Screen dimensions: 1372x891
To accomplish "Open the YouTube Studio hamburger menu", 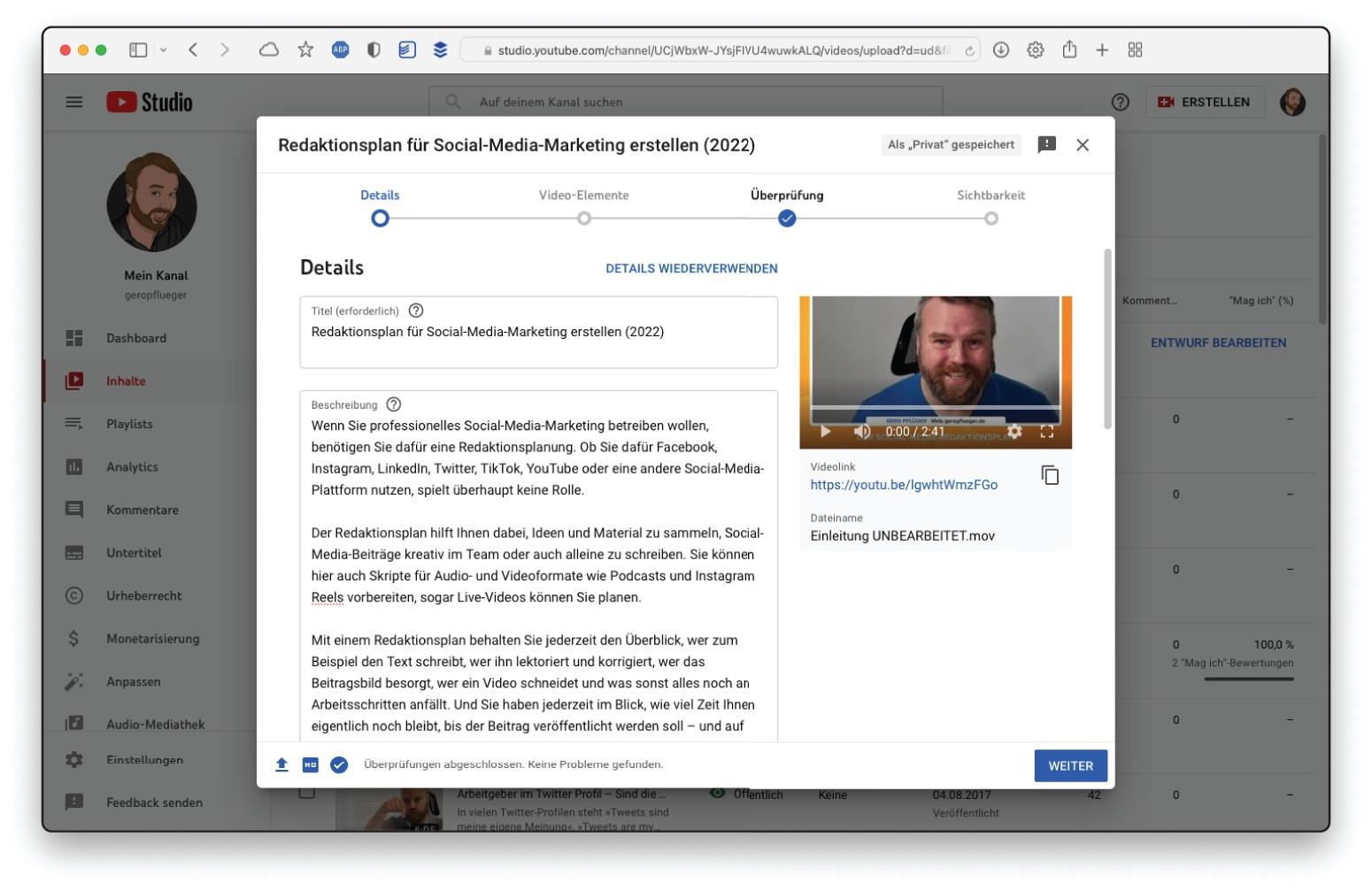I will [x=74, y=102].
